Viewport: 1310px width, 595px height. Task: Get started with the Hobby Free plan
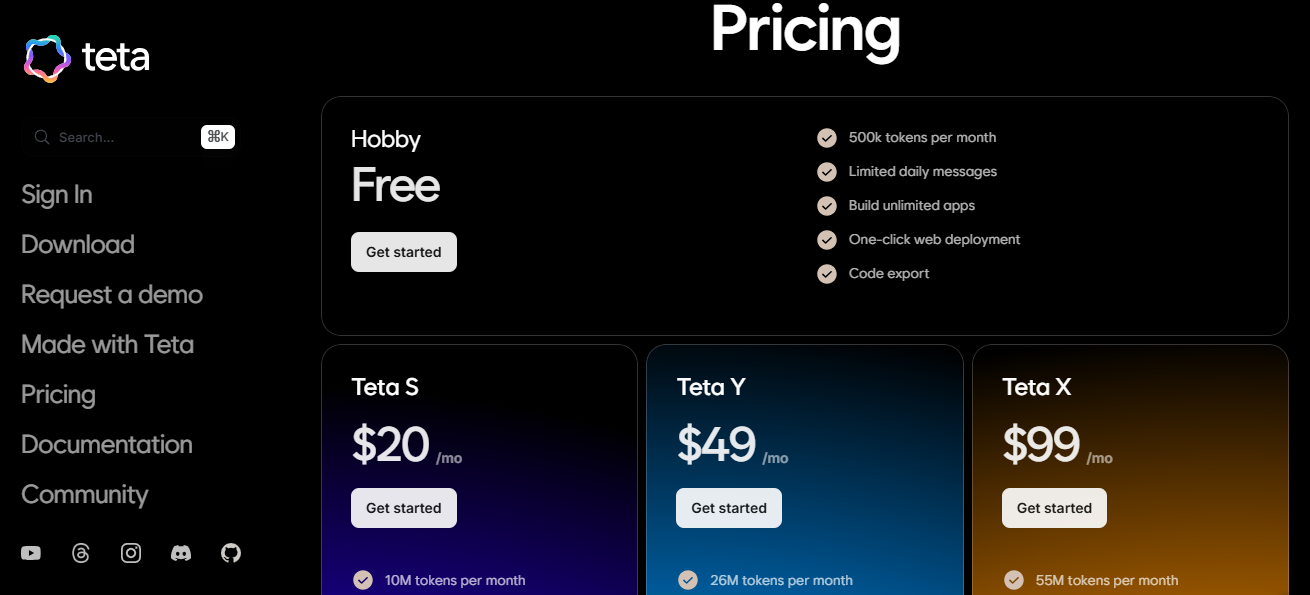[404, 252]
